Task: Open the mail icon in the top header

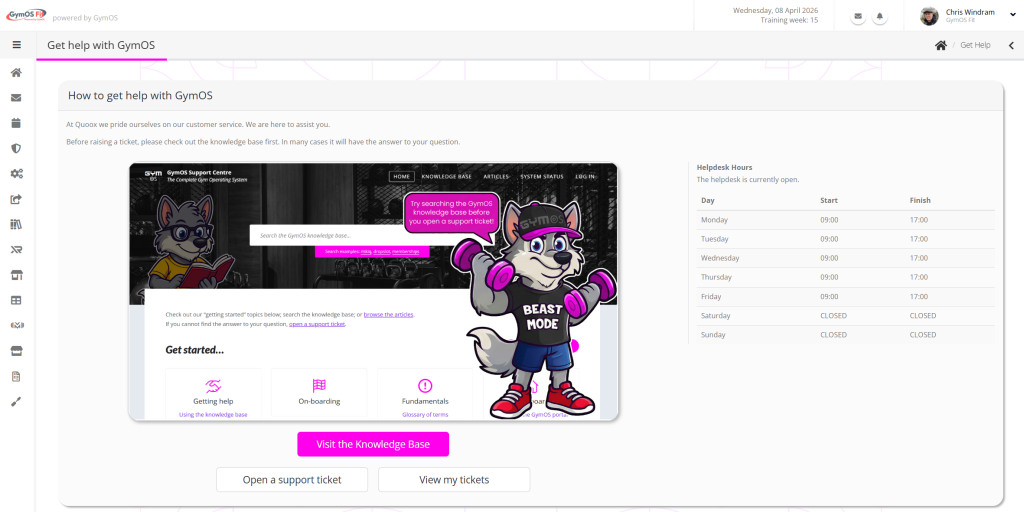Action: pyautogui.click(x=858, y=17)
